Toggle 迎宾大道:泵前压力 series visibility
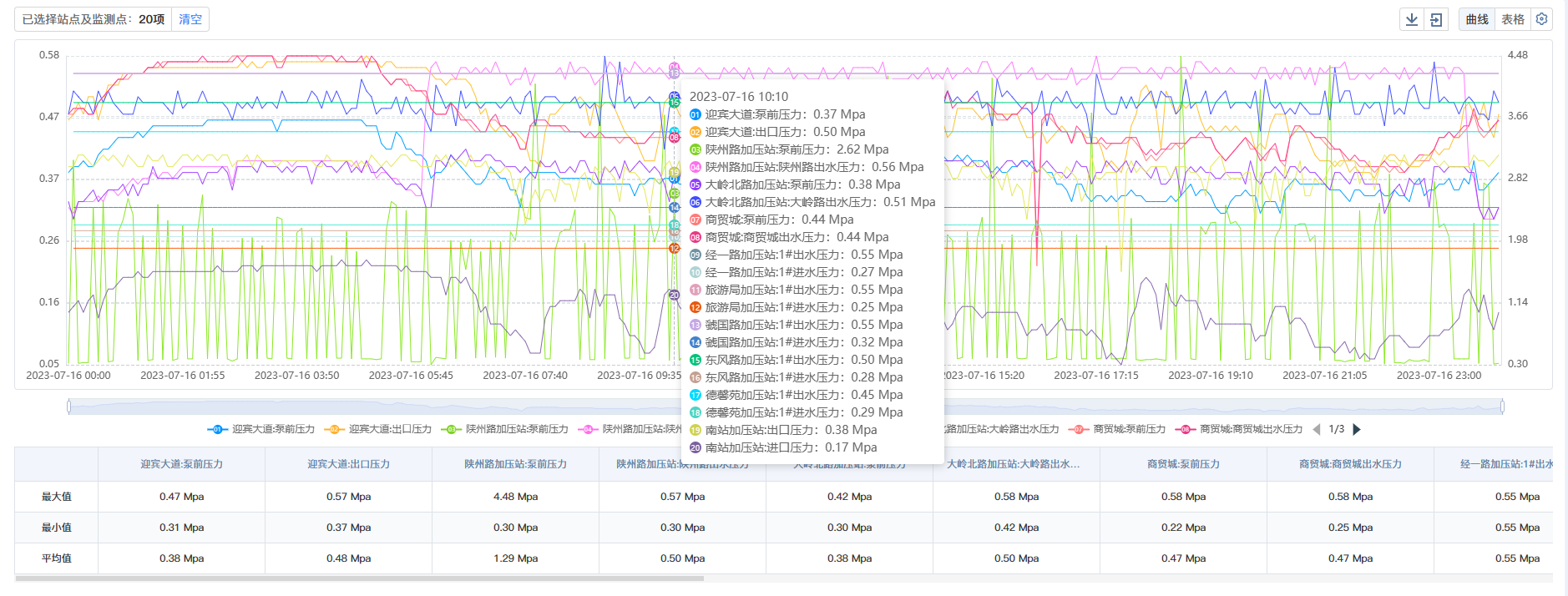The height and width of the screenshot is (596, 1568). pyautogui.click(x=273, y=429)
